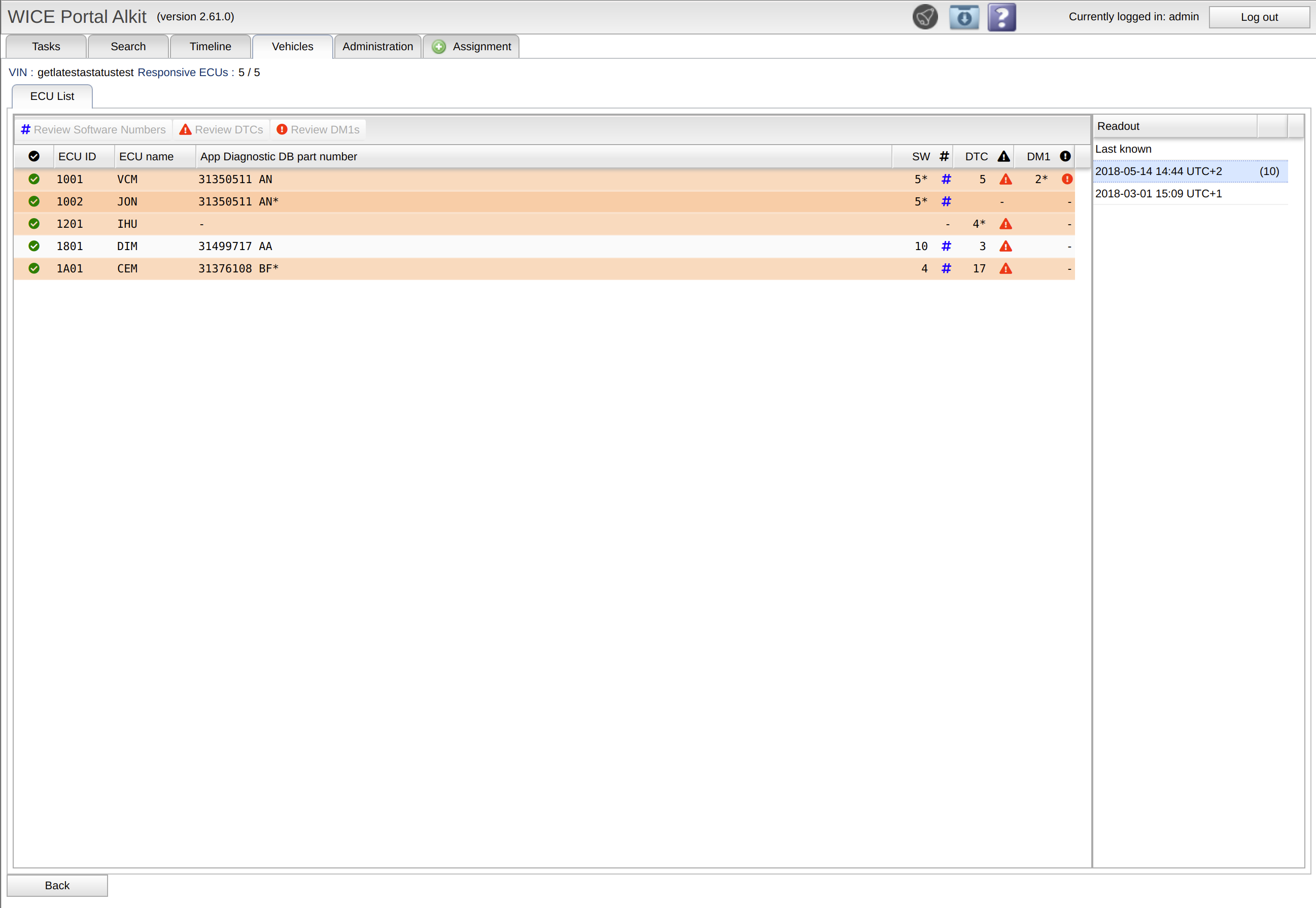Click DTC warning triangle in DIM row
Image resolution: width=1316 pixels, height=908 pixels.
[1006, 247]
